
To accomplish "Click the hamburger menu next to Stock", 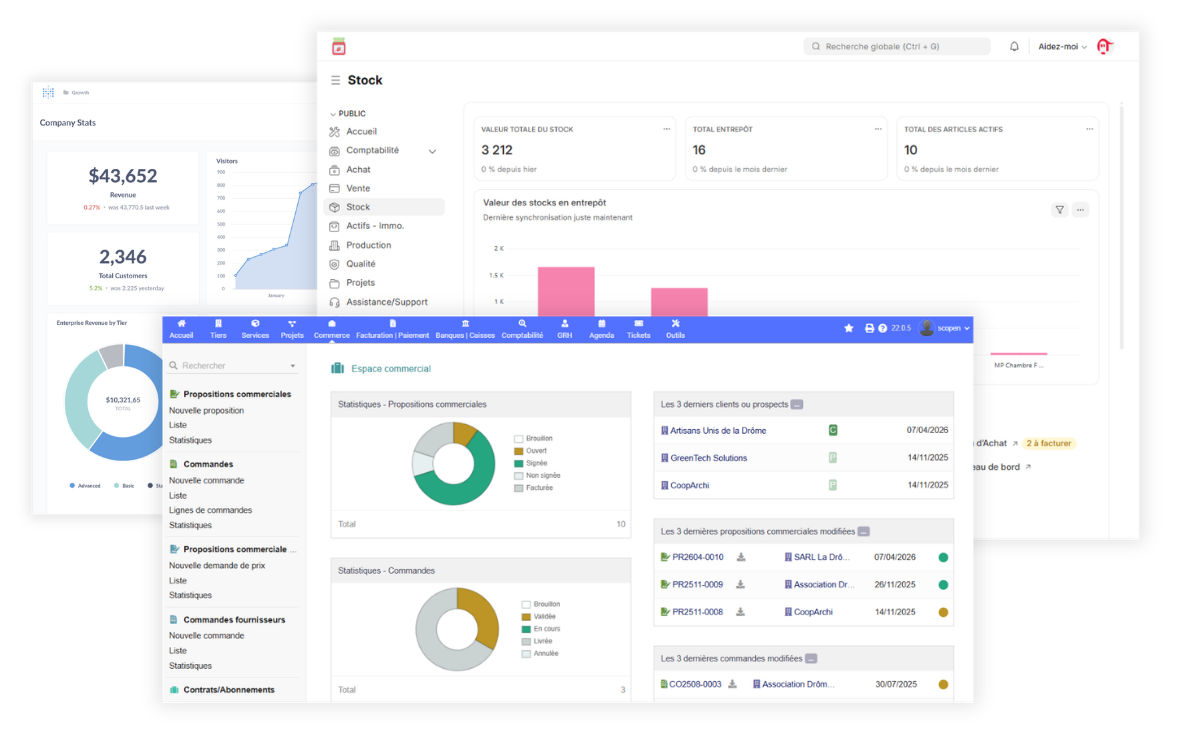I will point(335,80).
